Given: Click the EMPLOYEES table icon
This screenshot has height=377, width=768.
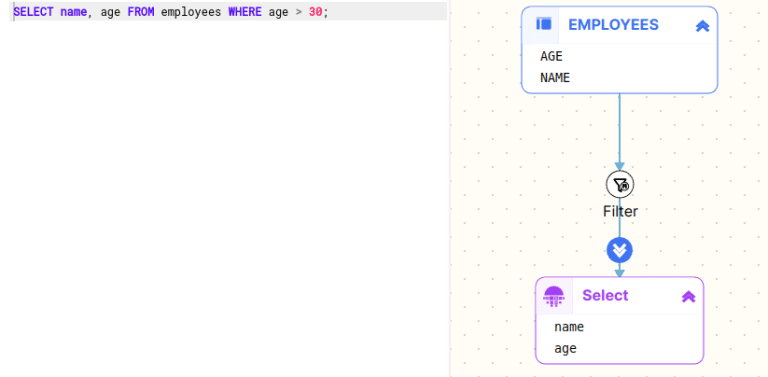Looking at the screenshot, I should (544, 24).
